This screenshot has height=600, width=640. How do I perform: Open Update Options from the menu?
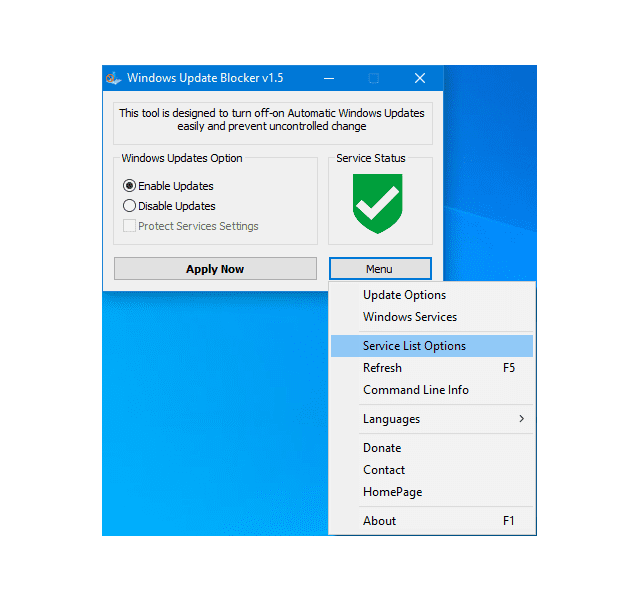[x=432, y=295]
